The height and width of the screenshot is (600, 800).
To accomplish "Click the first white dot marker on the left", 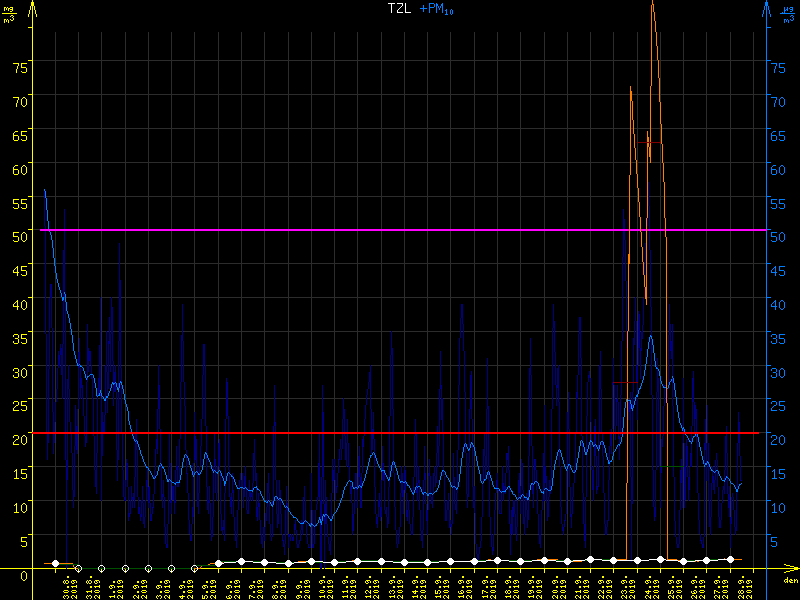I will point(56,564).
